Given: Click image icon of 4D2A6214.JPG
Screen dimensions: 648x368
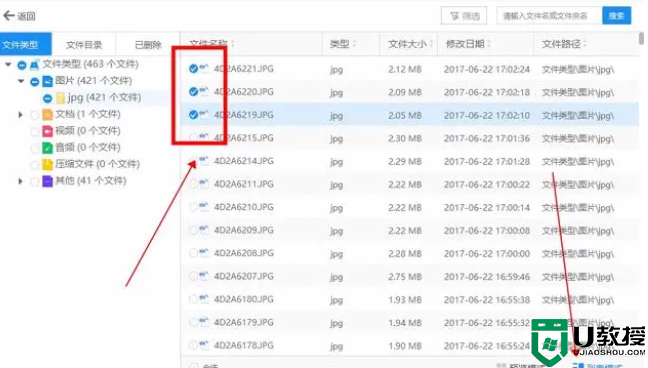Looking at the screenshot, I should pos(204,160).
